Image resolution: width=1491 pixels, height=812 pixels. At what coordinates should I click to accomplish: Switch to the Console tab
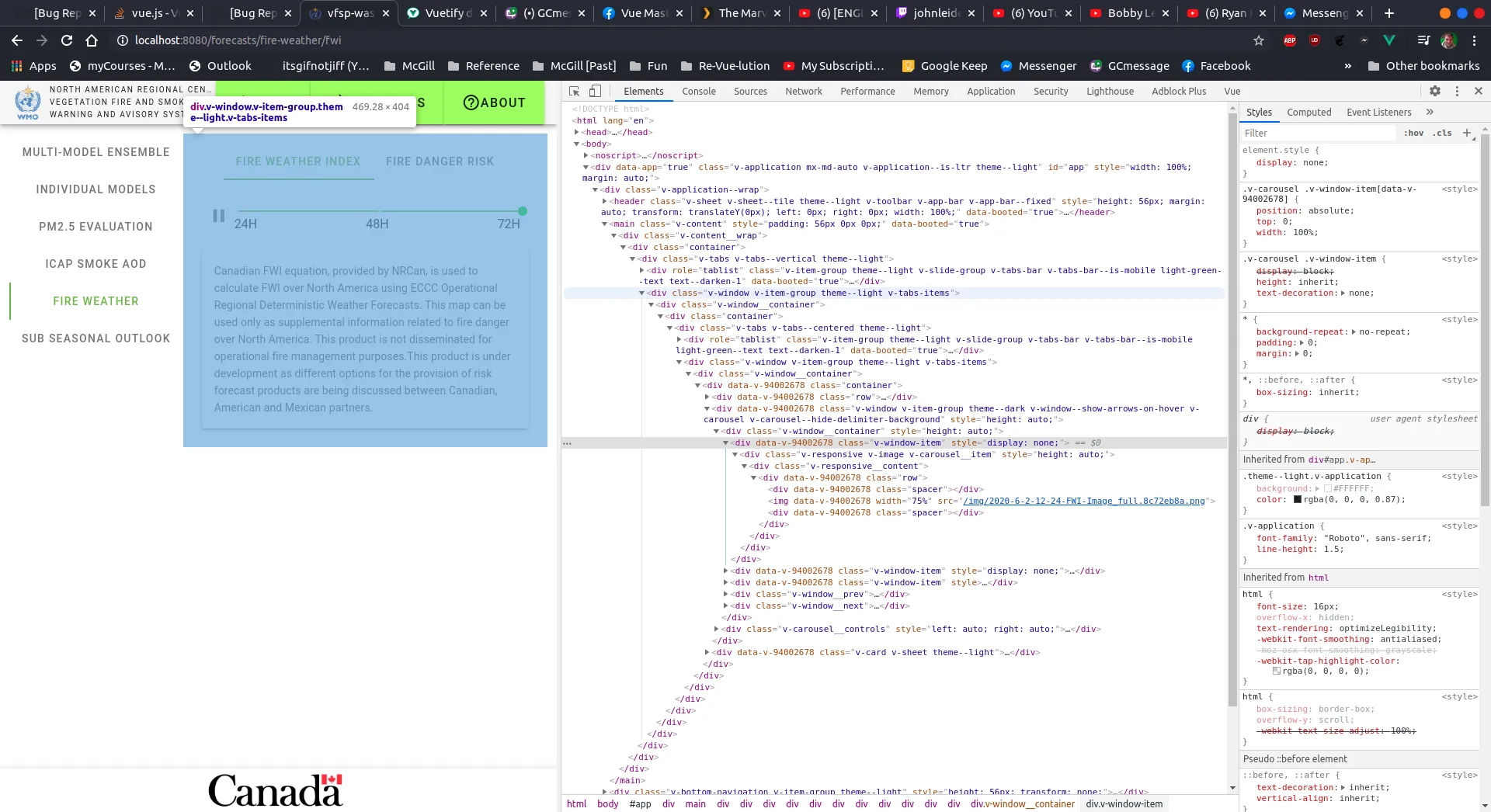(x=699, y=91)
